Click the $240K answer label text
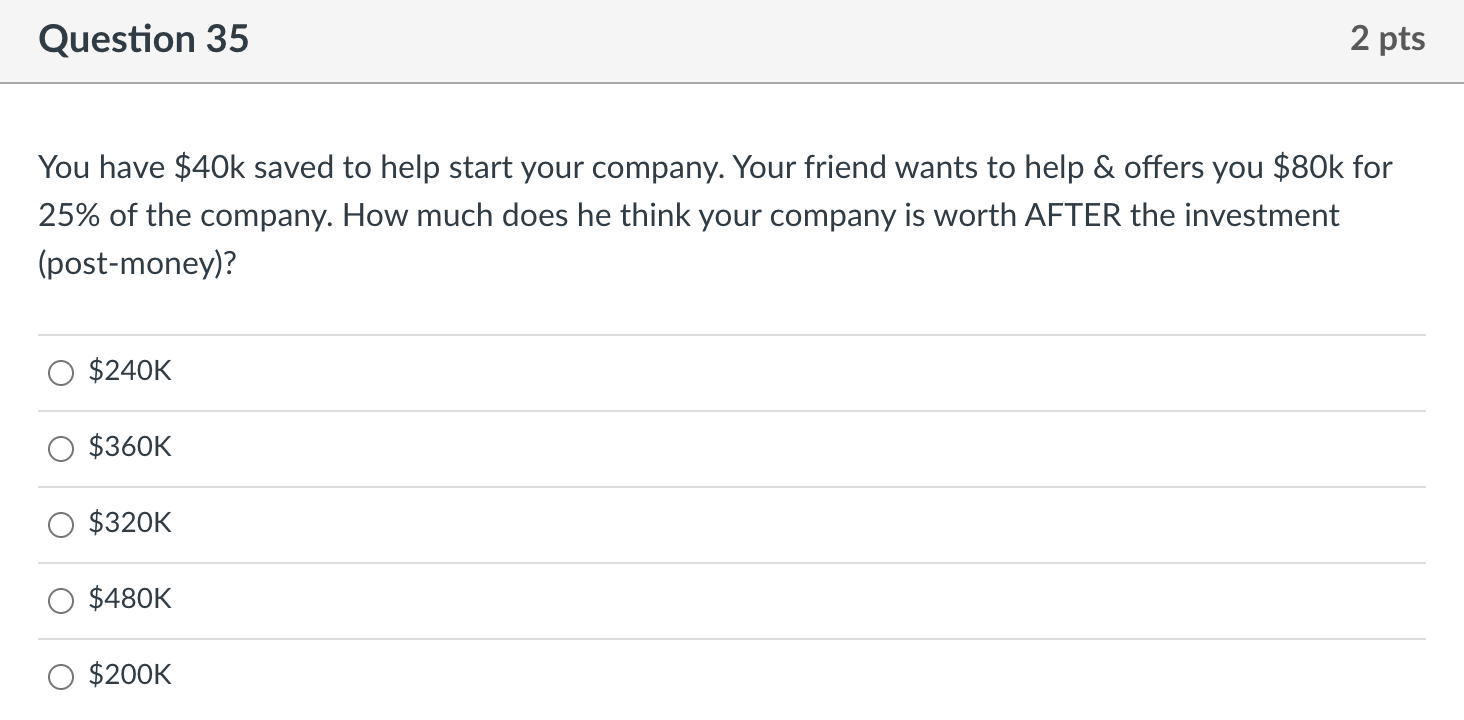 [x=130, y=370]
